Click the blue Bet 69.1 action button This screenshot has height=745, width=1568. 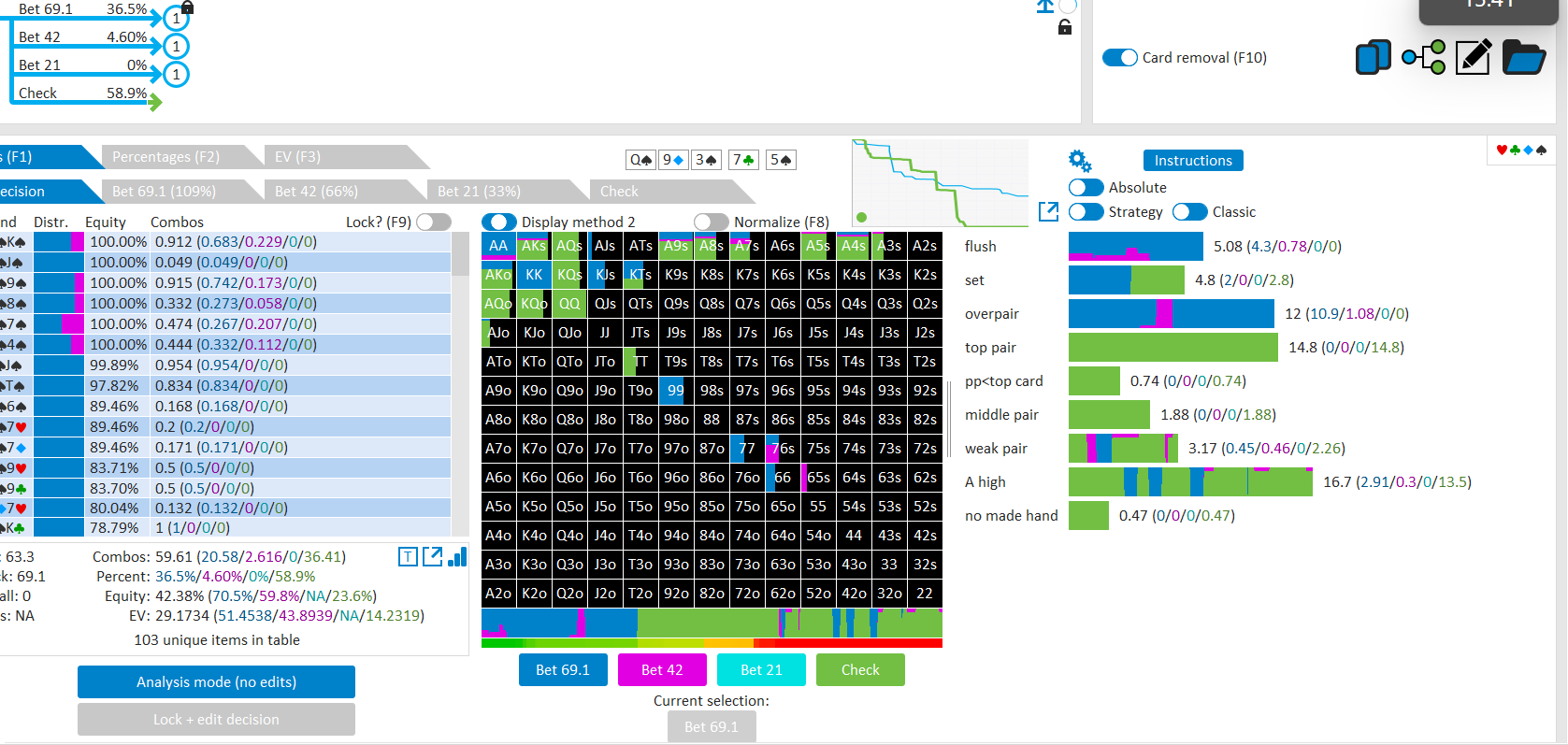click(563, 670)
